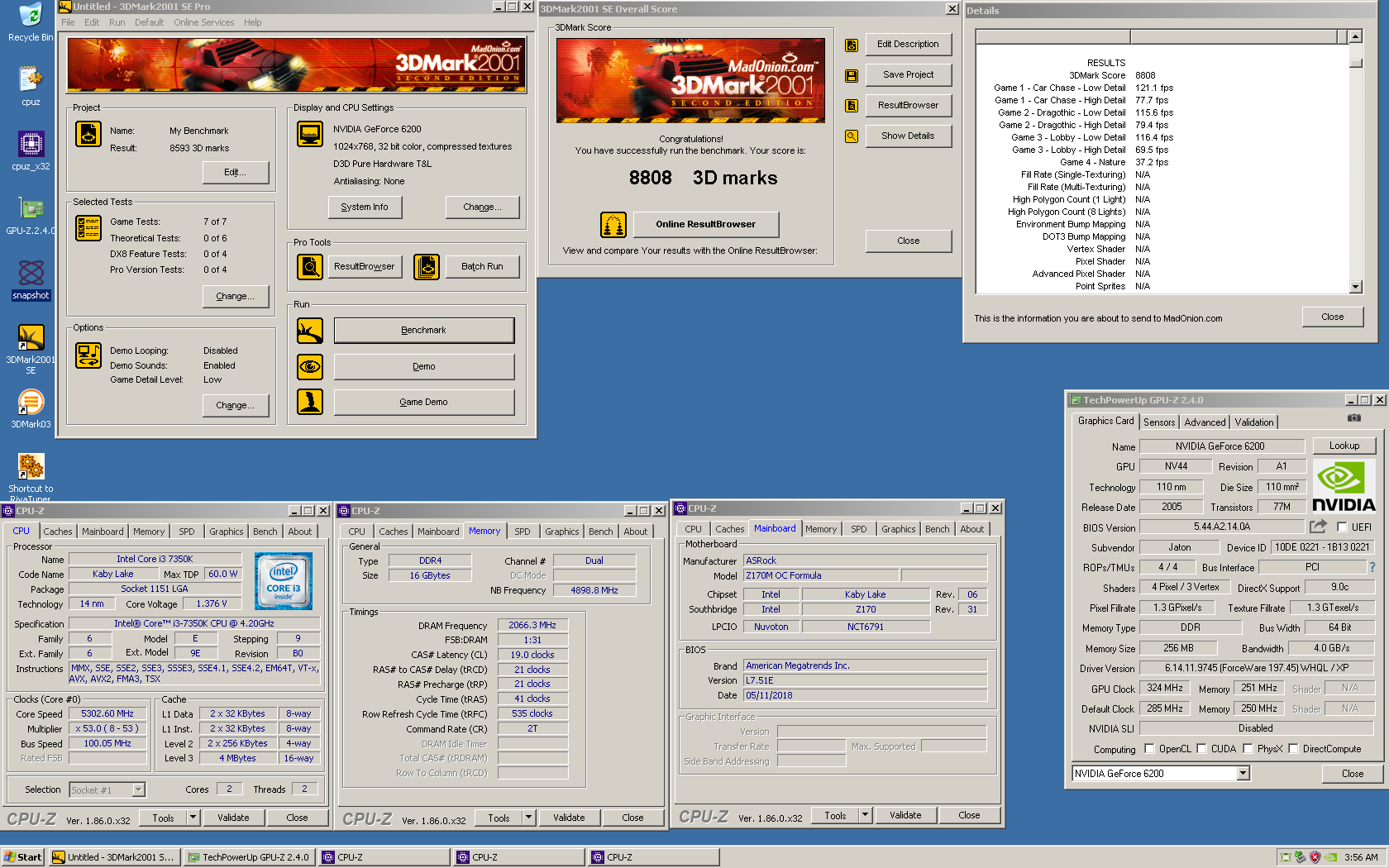
Task: Click the Close button in Details window
Action: [x=1332, y=317]
